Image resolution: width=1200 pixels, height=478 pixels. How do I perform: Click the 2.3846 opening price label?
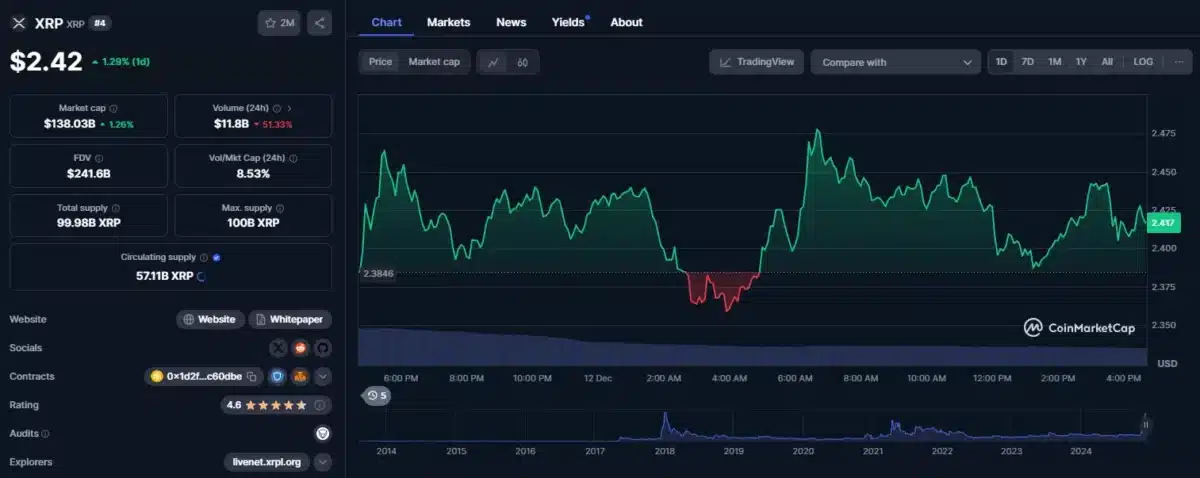tap(378, 273)
